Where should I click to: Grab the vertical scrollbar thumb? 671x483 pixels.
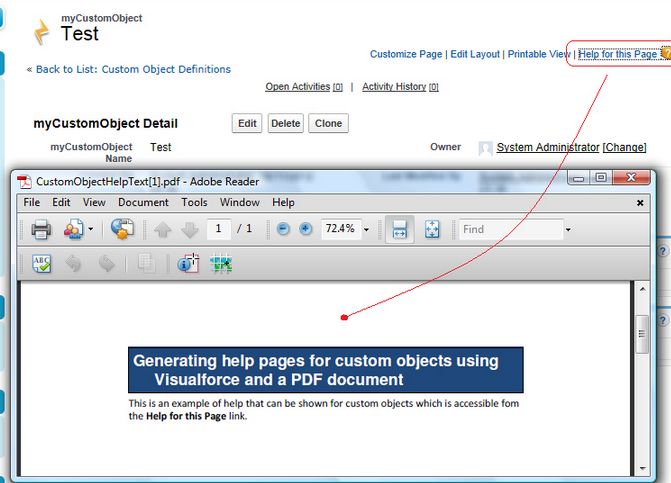click(642, 334)
